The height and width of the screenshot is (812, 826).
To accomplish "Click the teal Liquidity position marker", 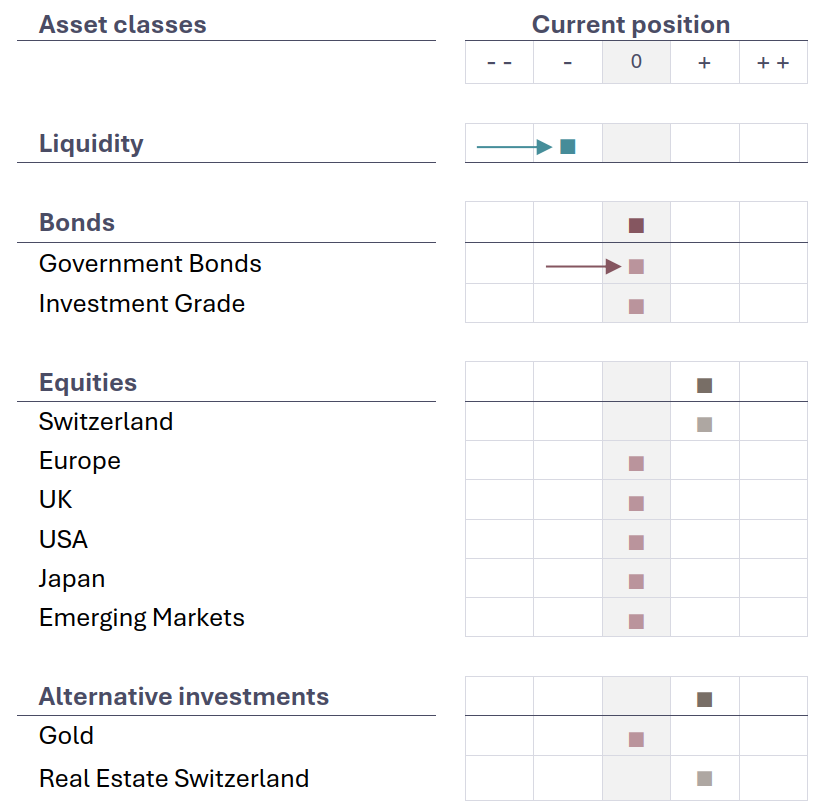I will point(568,147).
